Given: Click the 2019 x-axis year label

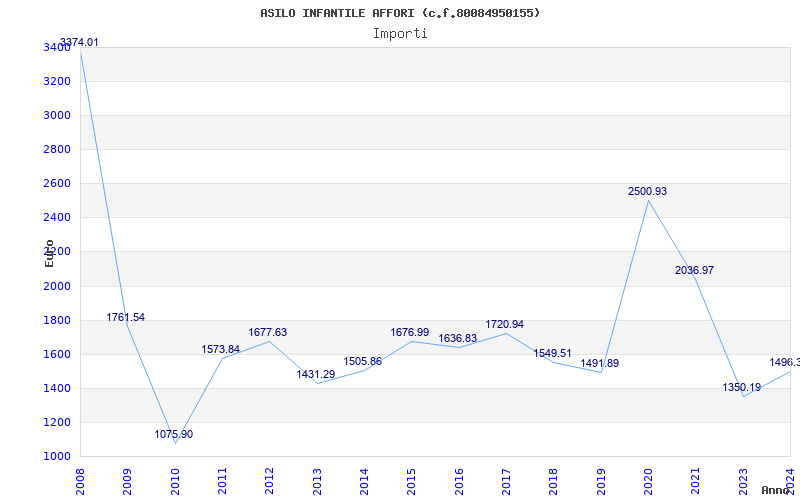Looking at the screenshot, I should (x=601, y=481).
